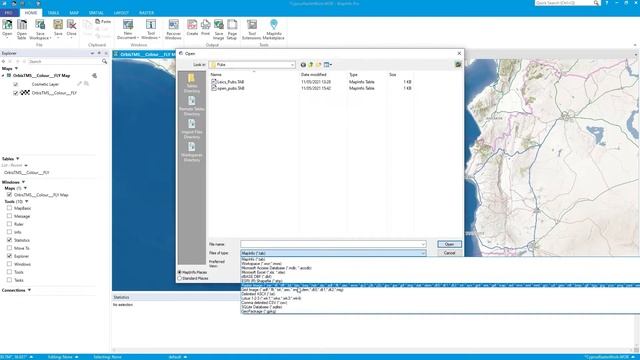Choose Workspace (*.wor) file type option

tap(262, 264)
